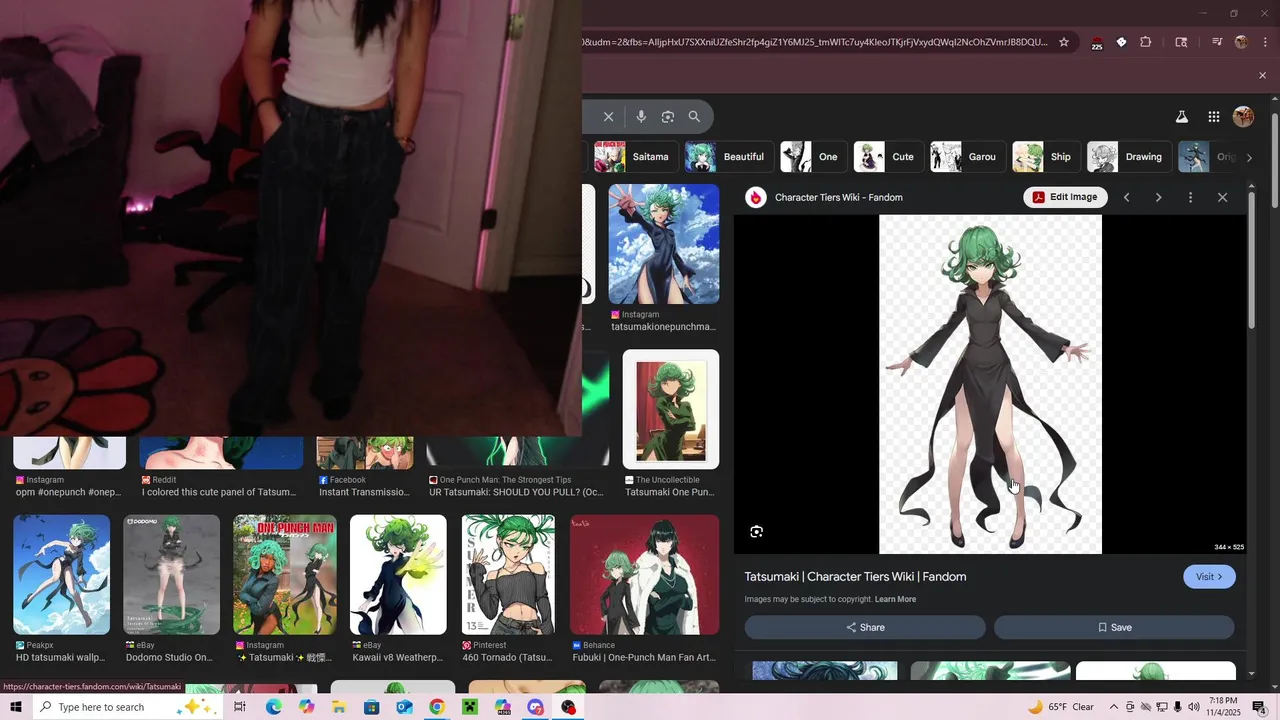This screenshot has width=1280, height=720.
Task: Clear the Google search box text
Action: point(608,116)
